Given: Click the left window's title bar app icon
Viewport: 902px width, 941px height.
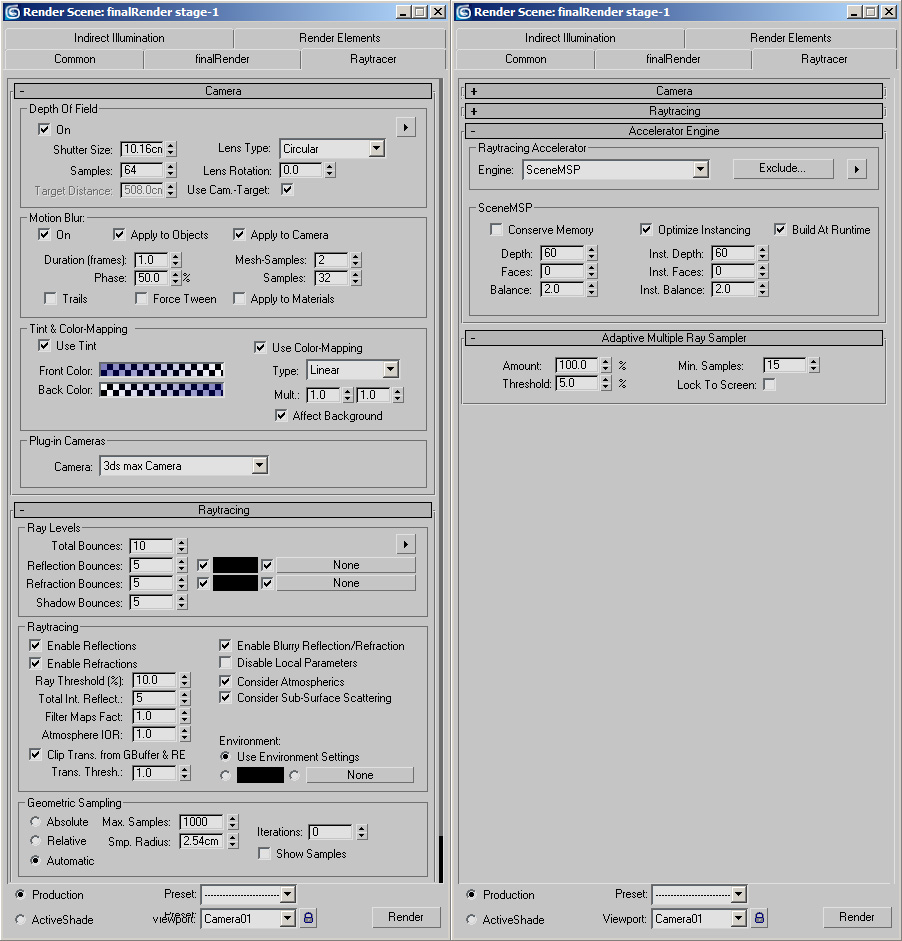Looking at the screenshot, I should tap(13, 12).
